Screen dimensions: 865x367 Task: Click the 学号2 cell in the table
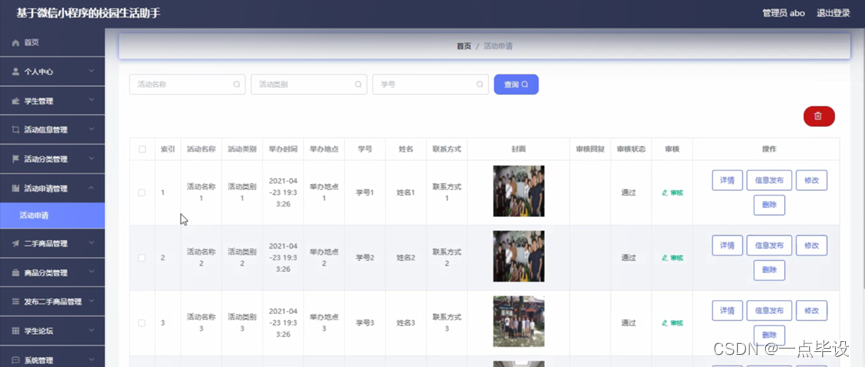point(365,258)
